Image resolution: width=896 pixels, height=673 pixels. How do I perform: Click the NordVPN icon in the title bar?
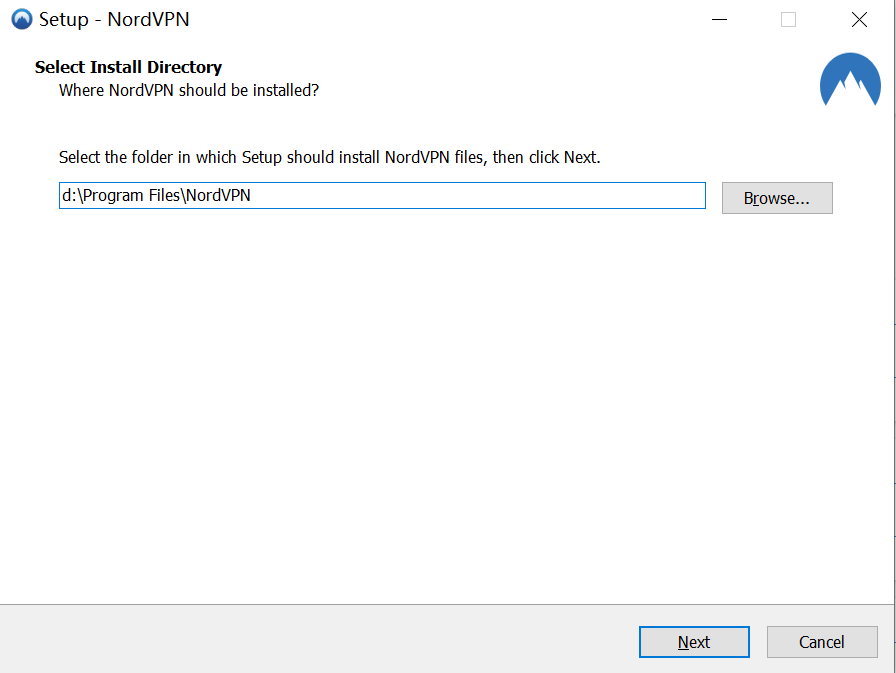22,19
